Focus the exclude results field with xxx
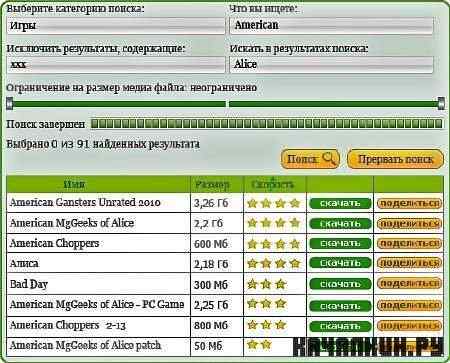Image resolution: width=450 pixels, height=363 pixels. (x=116, y=64)
